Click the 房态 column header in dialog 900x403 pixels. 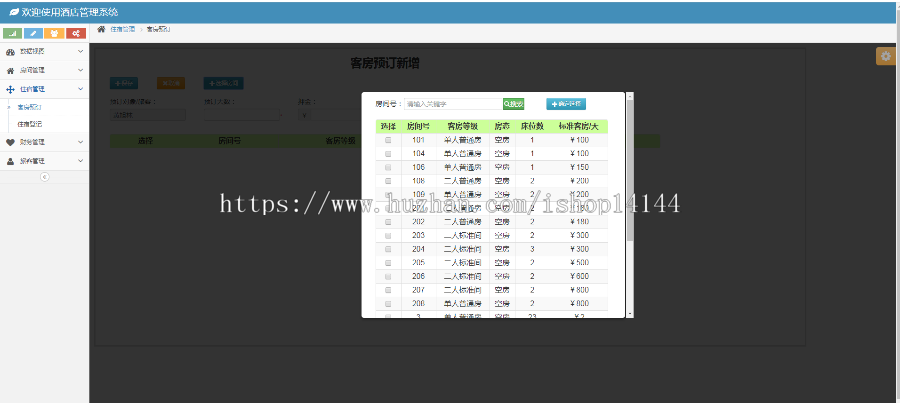point(502,126)
